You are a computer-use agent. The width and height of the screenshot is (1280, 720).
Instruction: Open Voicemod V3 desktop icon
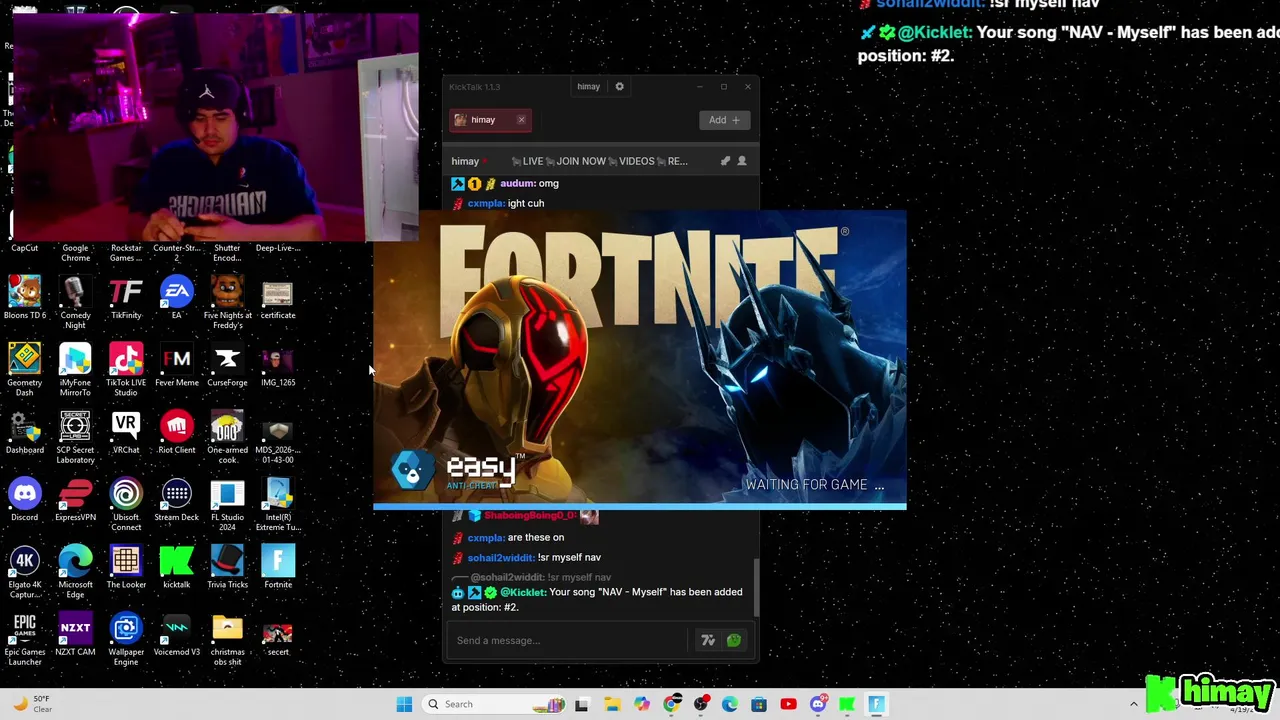(x=177, y=634)
